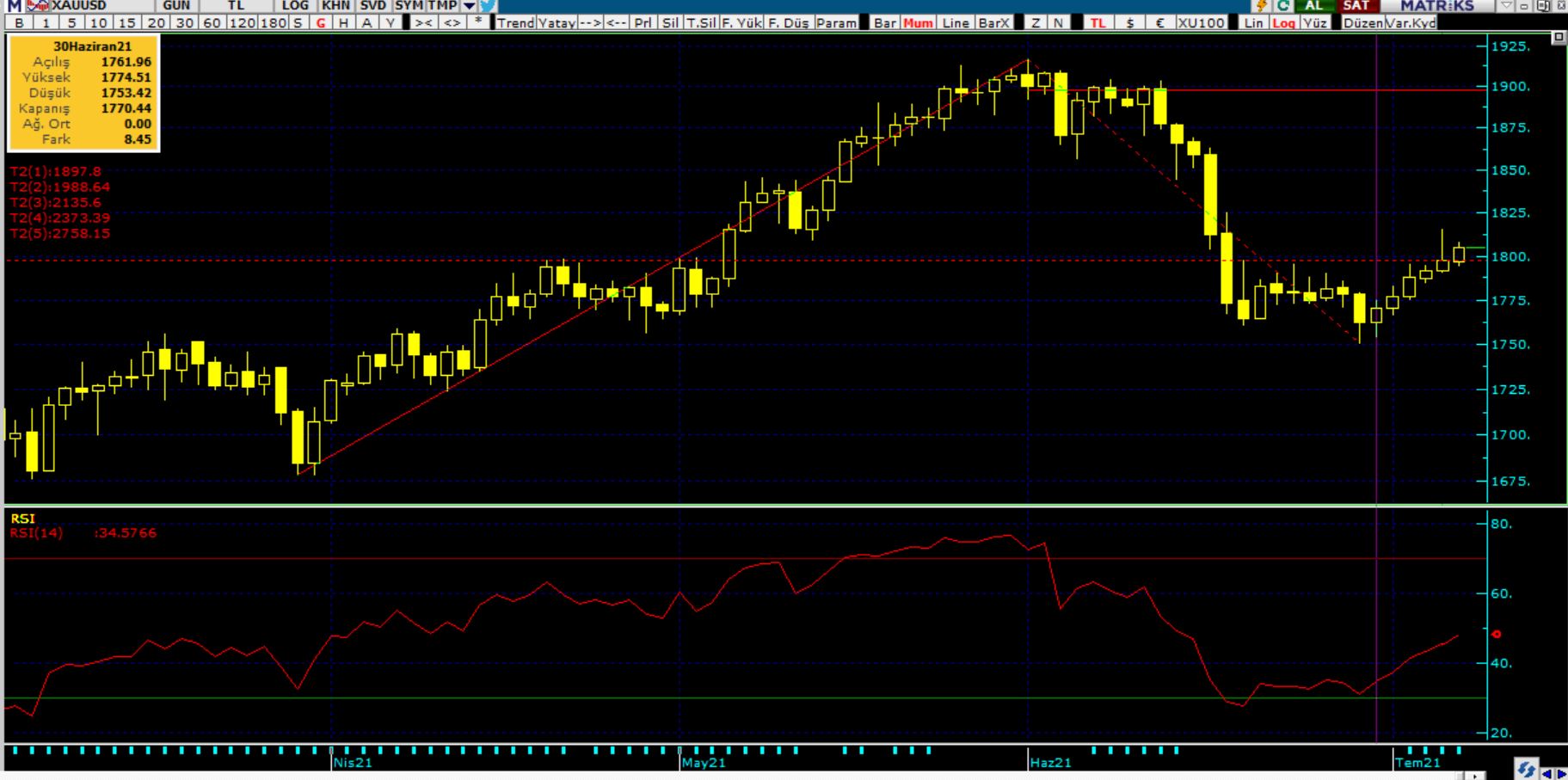Click the blue sync icon at bottom right

pos(1527,770)
